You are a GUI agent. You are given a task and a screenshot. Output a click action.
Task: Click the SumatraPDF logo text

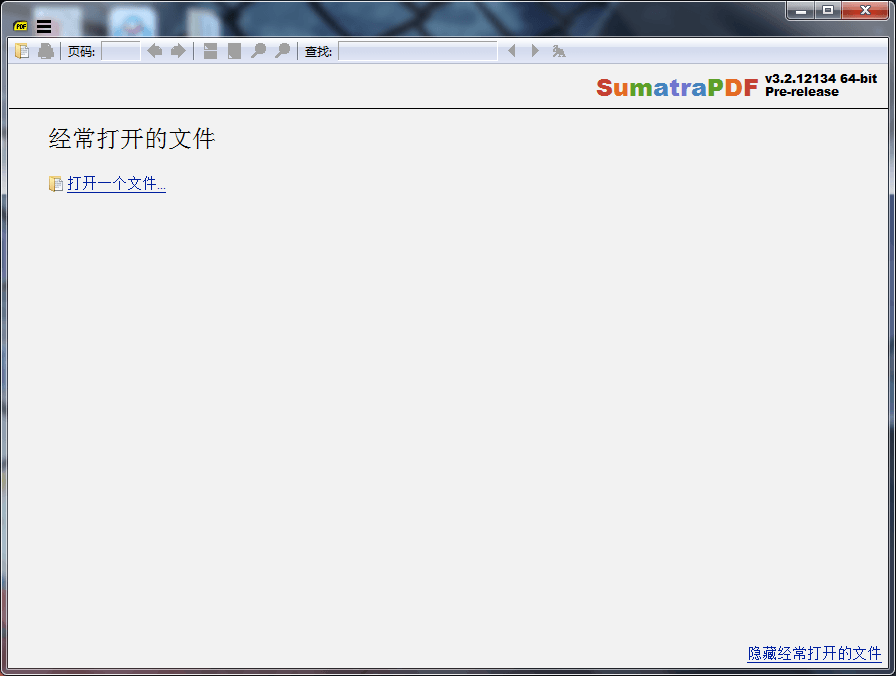677,88
